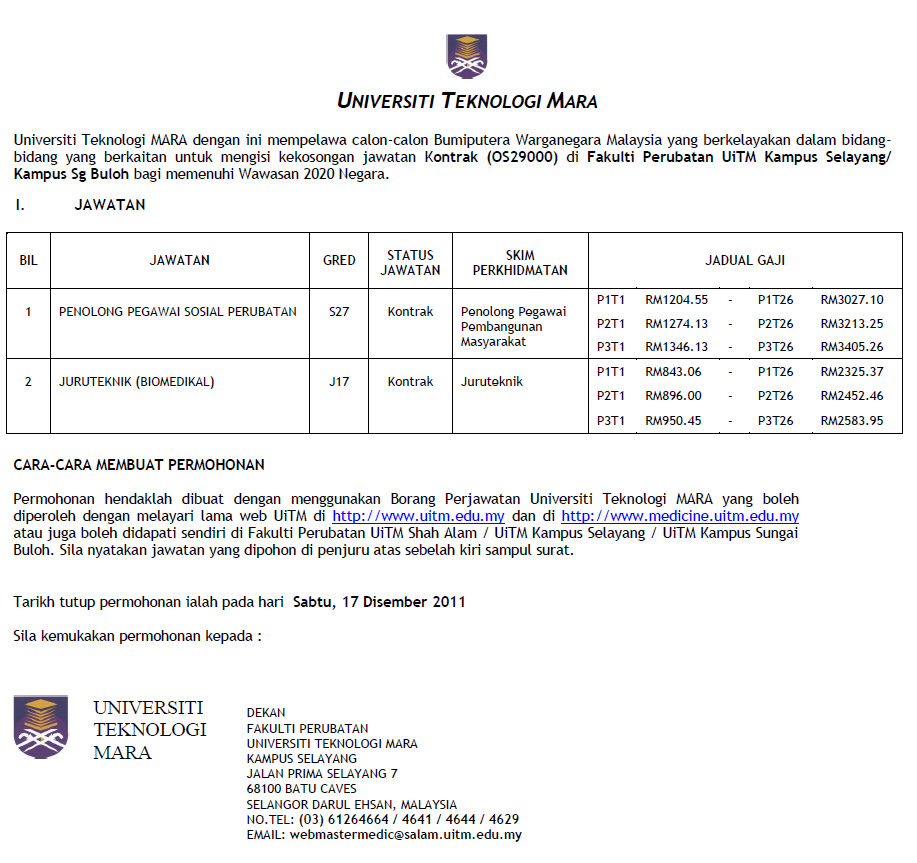Click salary value 'RM1274.13'
This screenshot has height=863, width=917.
coord(677,324)
